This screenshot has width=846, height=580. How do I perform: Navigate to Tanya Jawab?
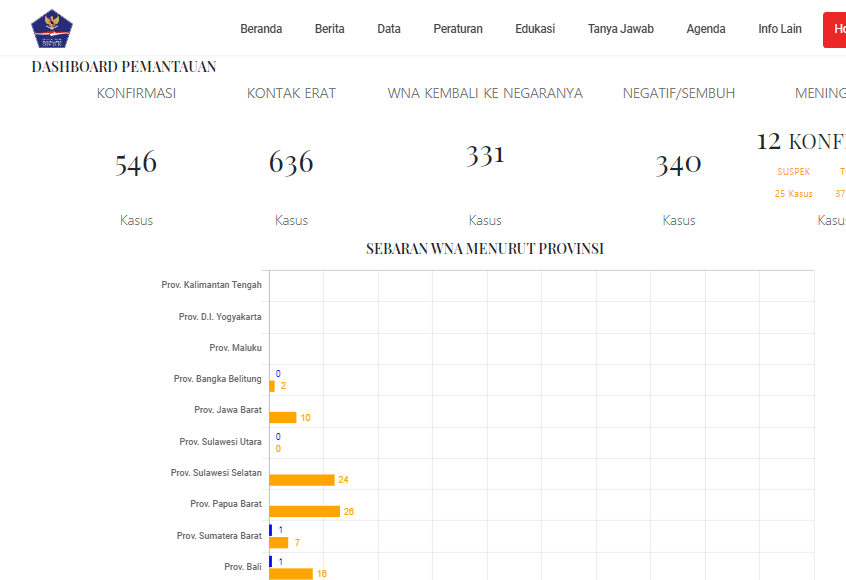[x=620, y=29]
